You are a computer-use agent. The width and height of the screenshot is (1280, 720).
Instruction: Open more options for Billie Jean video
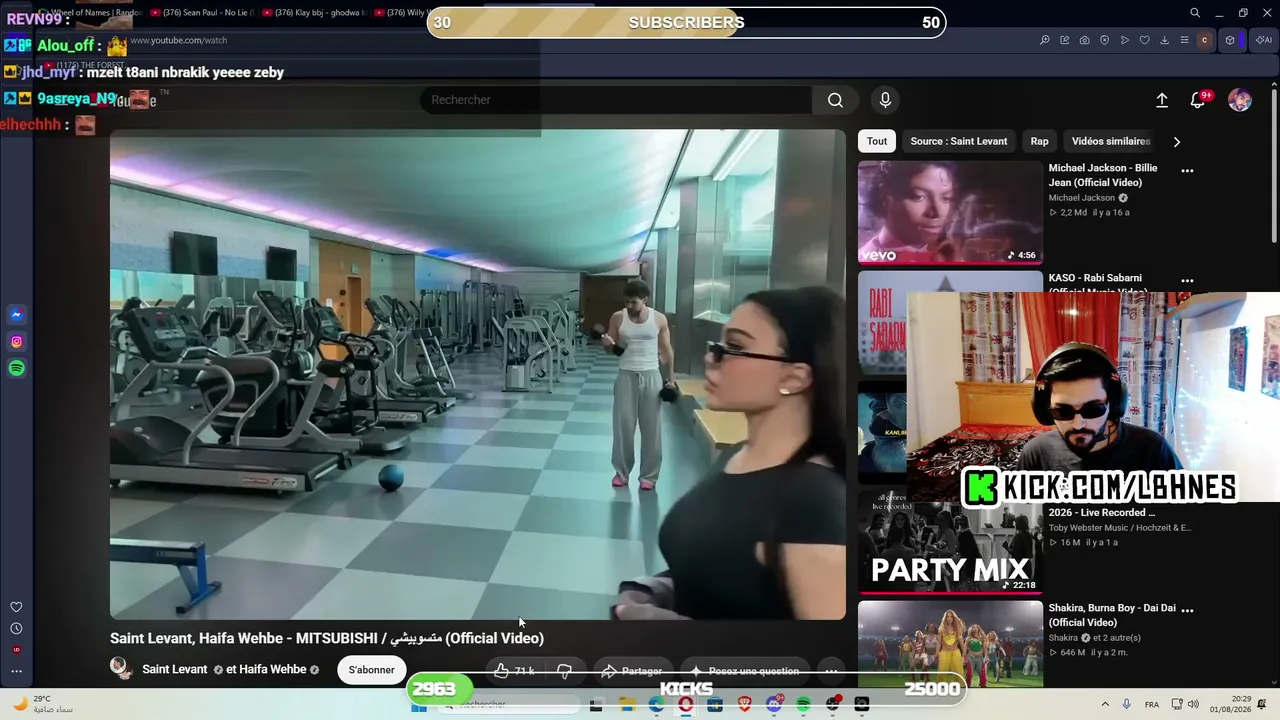tap(1187, 171)
